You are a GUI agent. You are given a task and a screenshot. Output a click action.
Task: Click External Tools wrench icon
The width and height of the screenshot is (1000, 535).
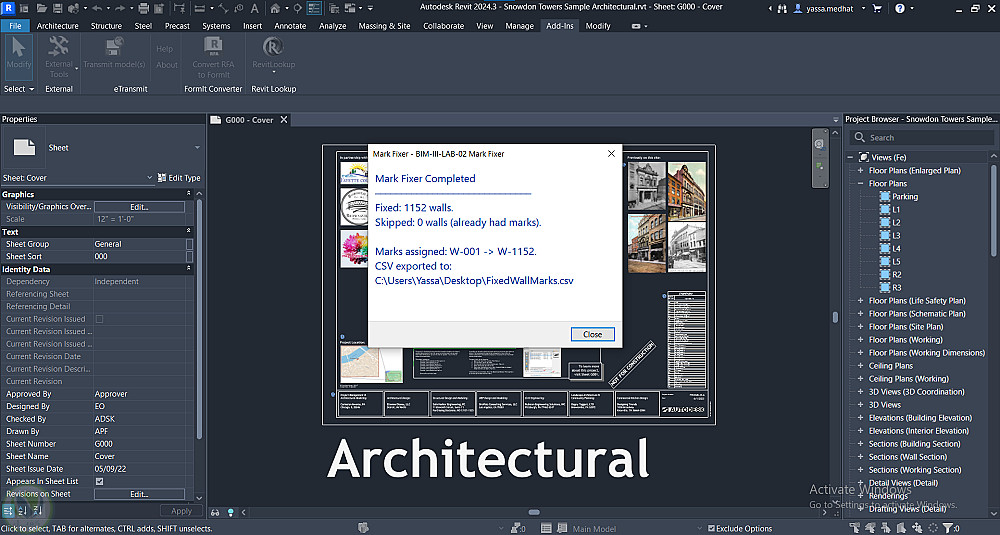click(x=59, y=46)
